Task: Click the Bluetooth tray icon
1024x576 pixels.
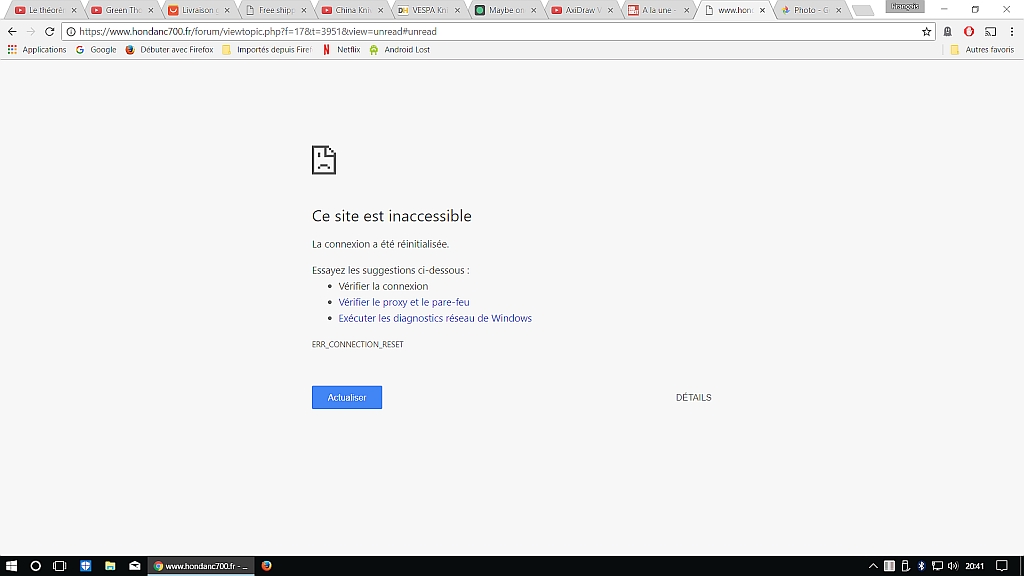Action: coord(921,566)
